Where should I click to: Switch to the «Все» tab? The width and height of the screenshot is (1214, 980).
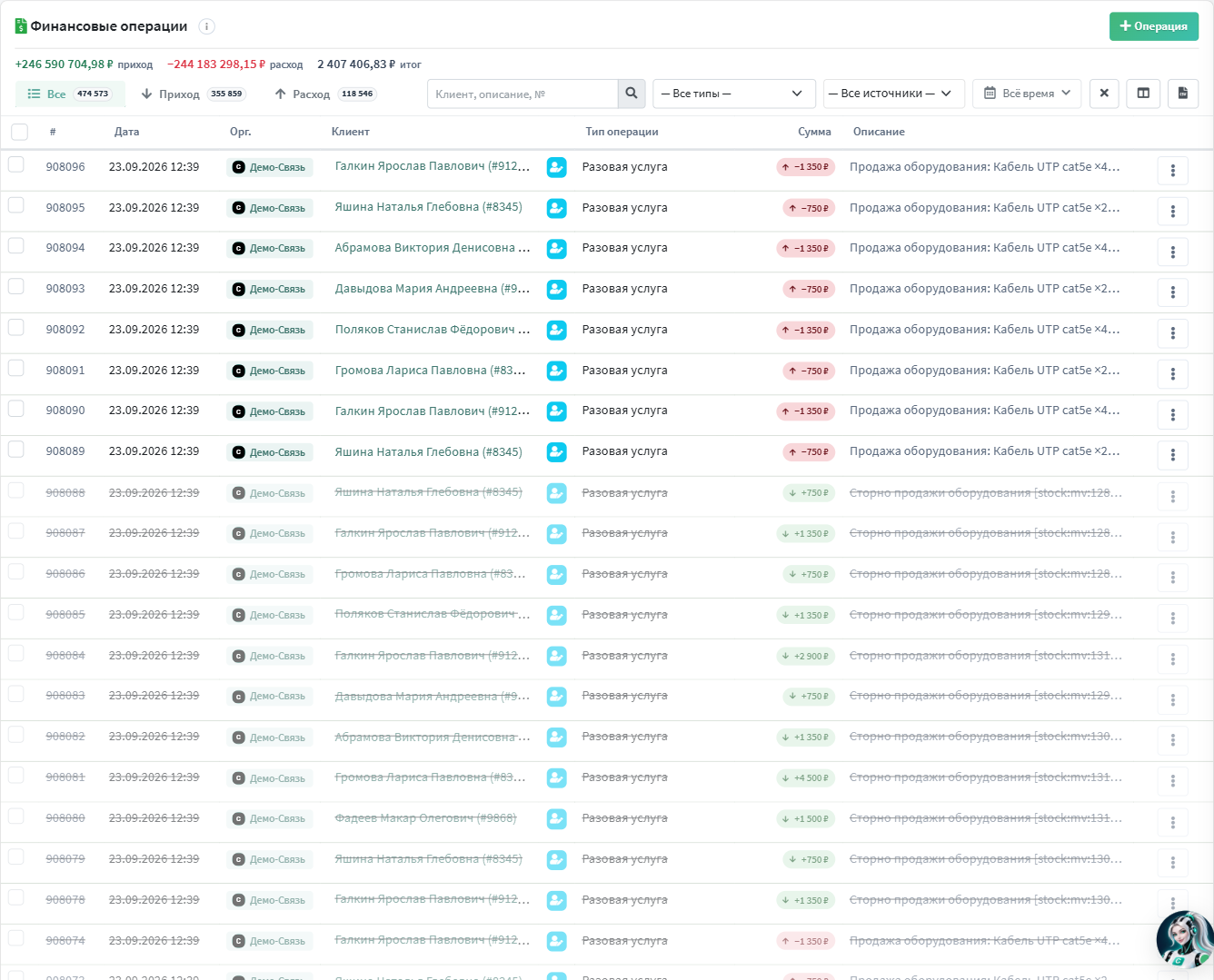(x=70, y=94)
